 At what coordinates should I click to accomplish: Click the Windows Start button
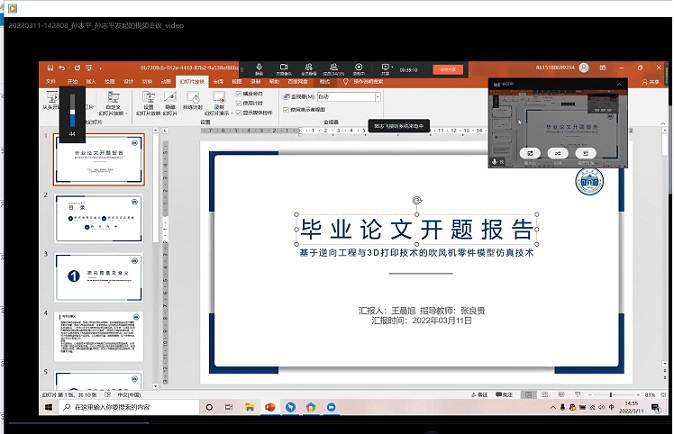[x=49, y=407]
